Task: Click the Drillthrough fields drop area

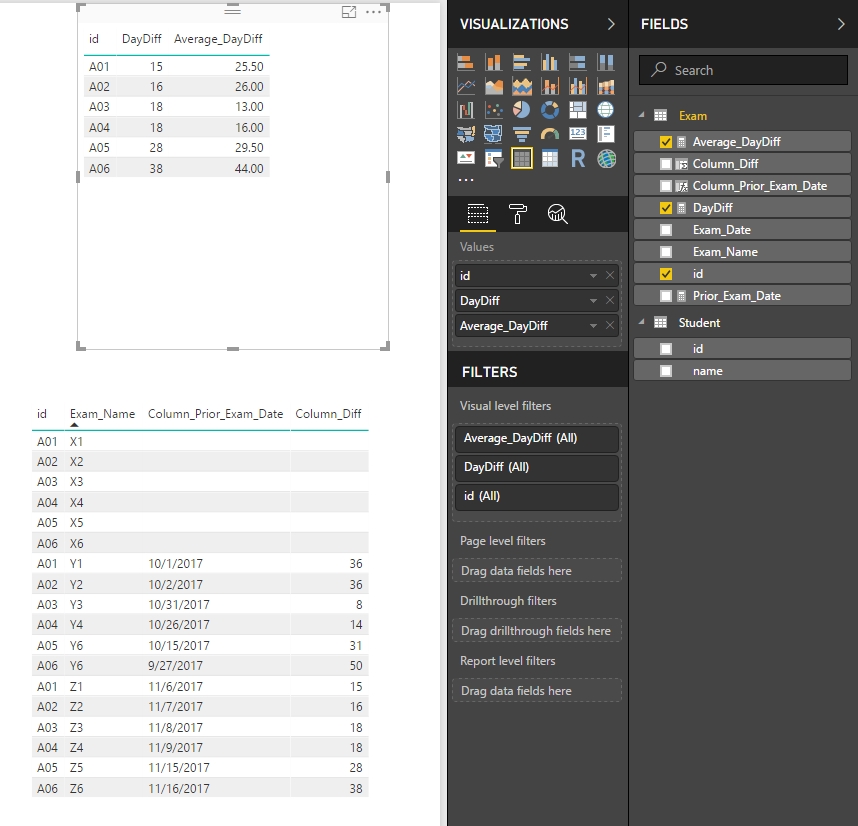Action: pyautogui.click(x=537, y=631)
